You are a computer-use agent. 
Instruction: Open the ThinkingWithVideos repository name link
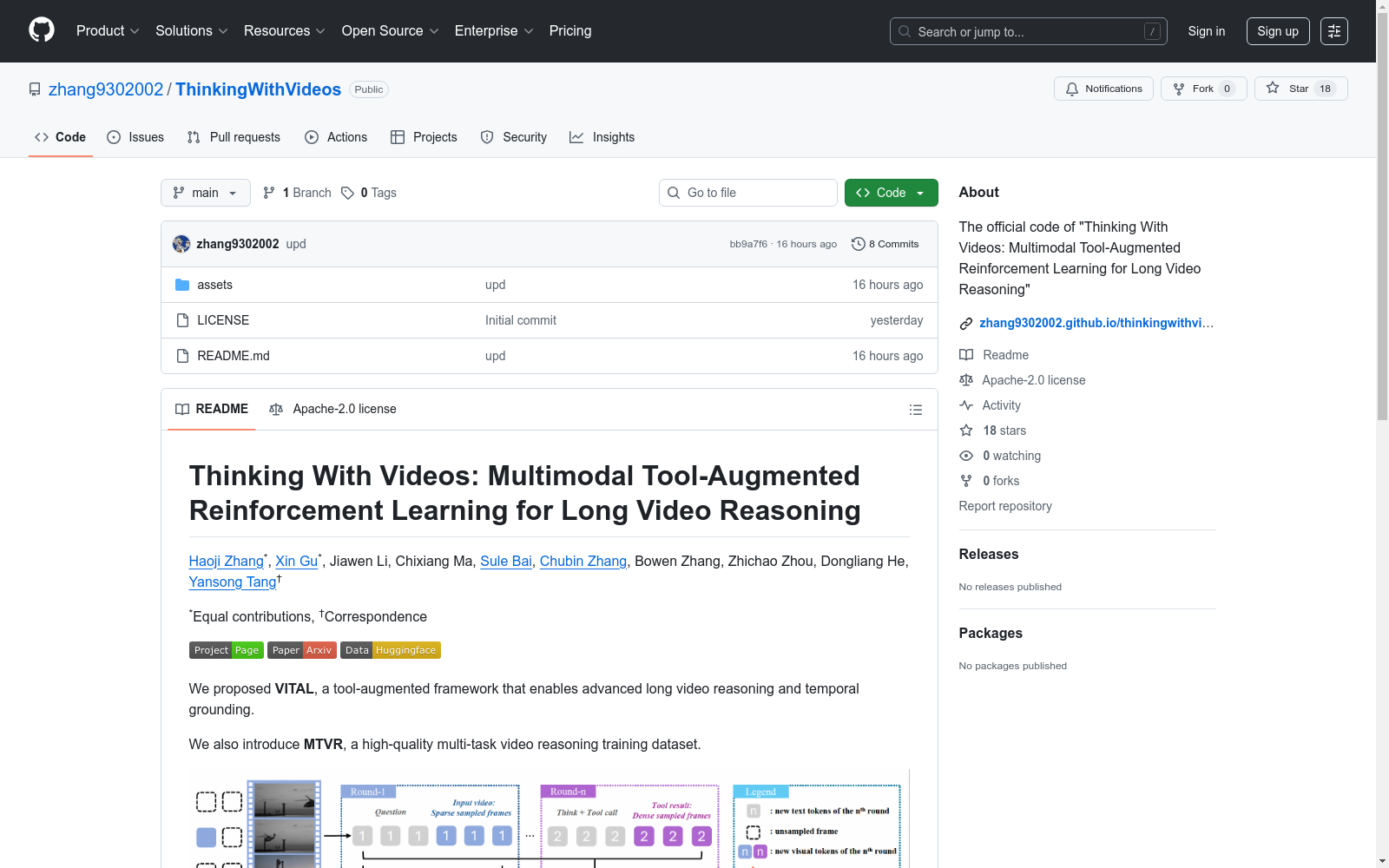point(259,89)
